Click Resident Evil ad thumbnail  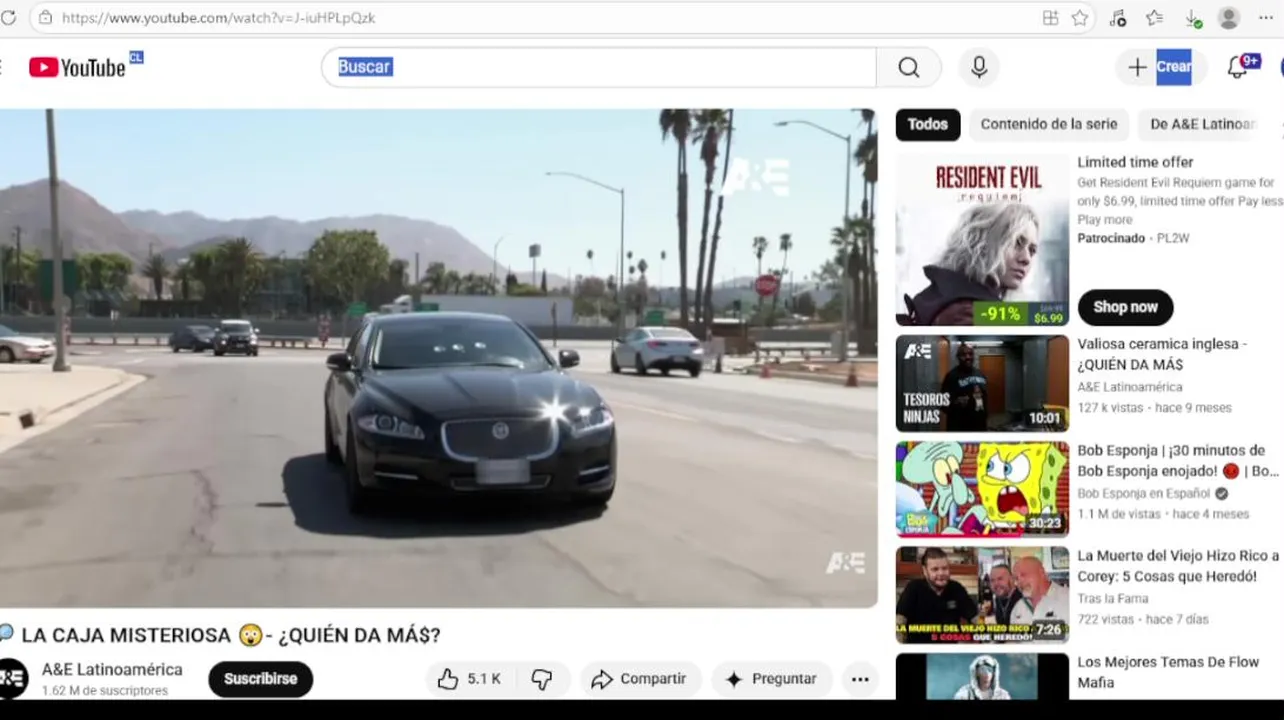click(x=982, y=240)
